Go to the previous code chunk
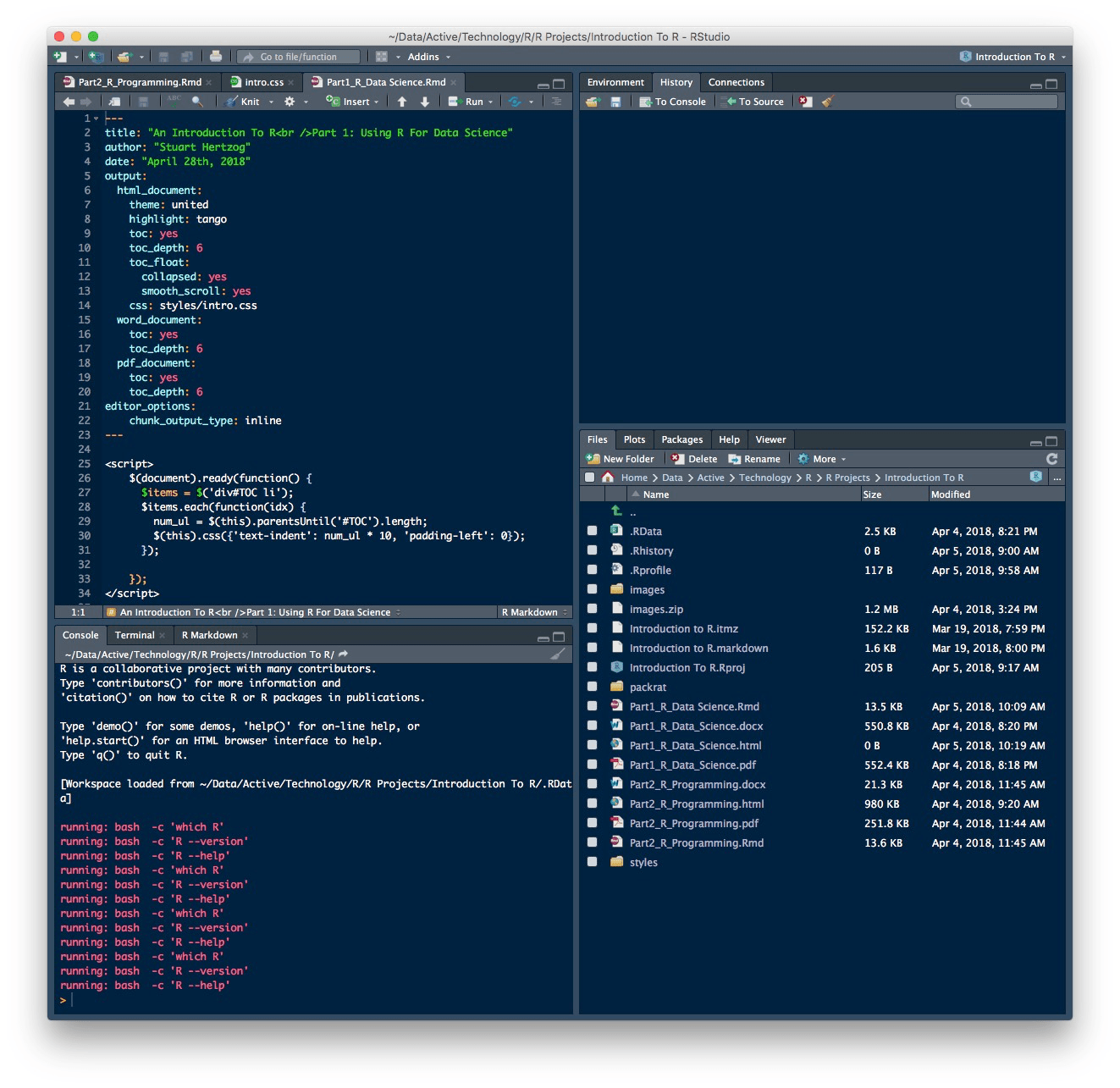This screenshot has width=1120, height=1088. pos(402,102)
